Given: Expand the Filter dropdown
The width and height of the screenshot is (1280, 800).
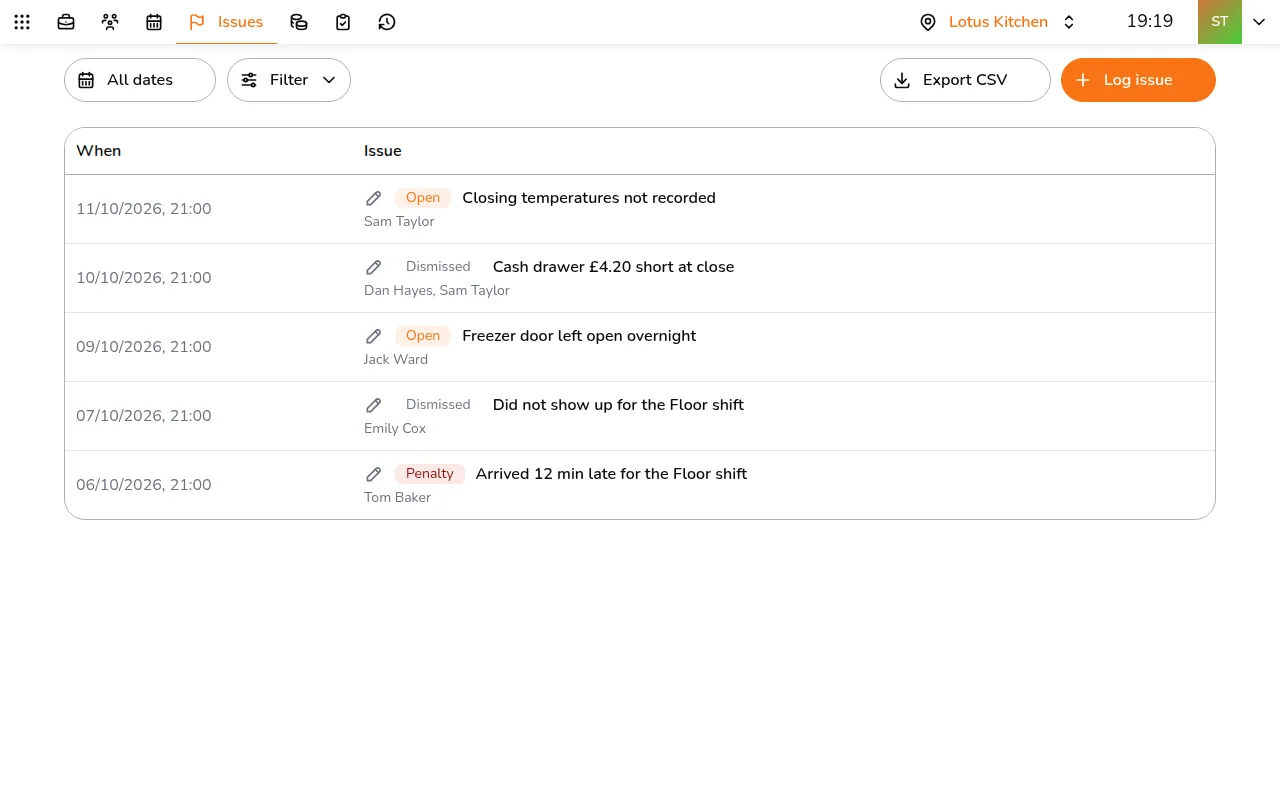Looking at the screenshot, I should (x=289, y=80).
